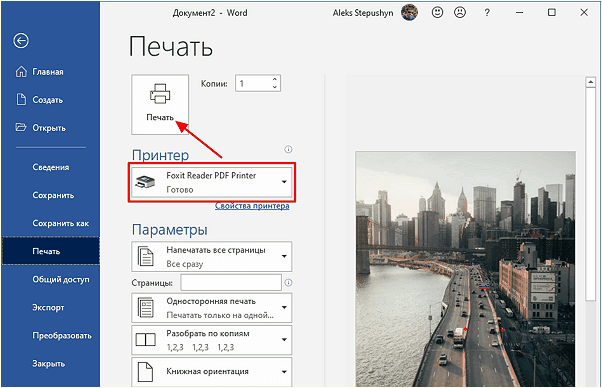This screenshot has width=602, height=388.
Task: Choose Закрыть to close the document
Action: (x=48, y=363)
